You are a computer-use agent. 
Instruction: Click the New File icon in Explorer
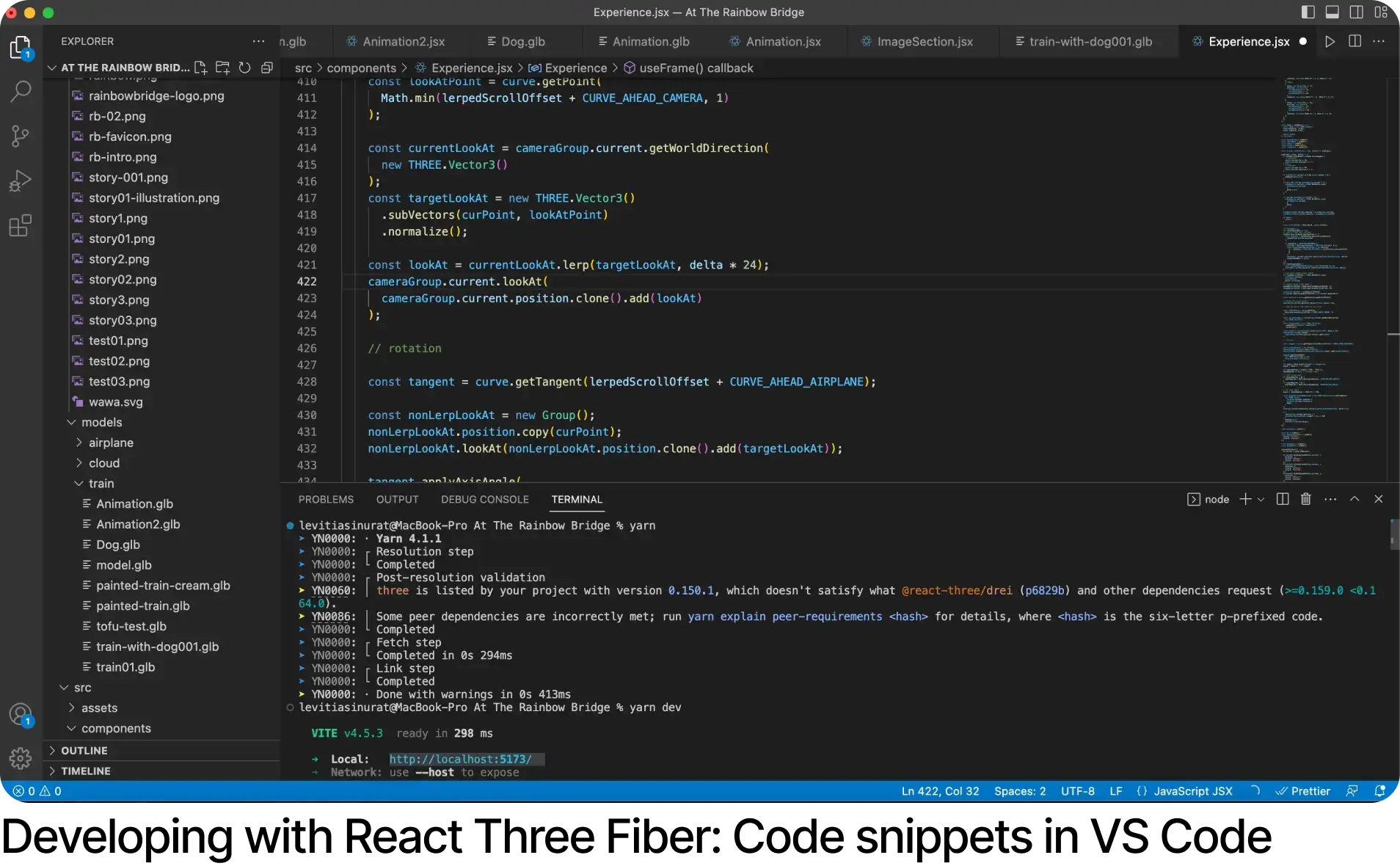200,68
